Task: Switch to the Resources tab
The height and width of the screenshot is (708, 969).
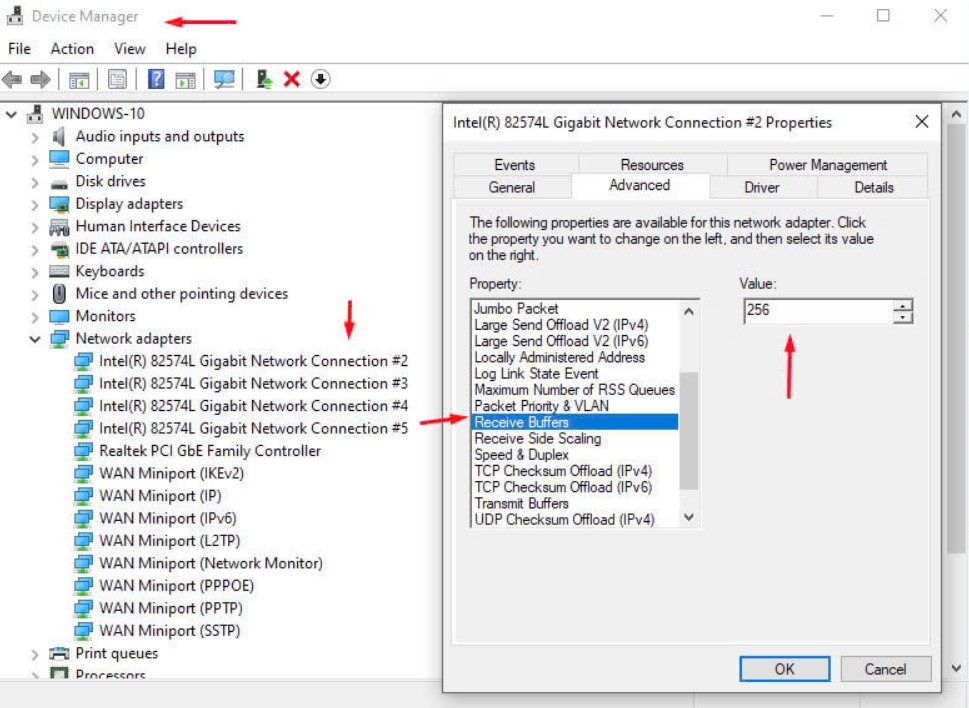Action: click(652, 165)
